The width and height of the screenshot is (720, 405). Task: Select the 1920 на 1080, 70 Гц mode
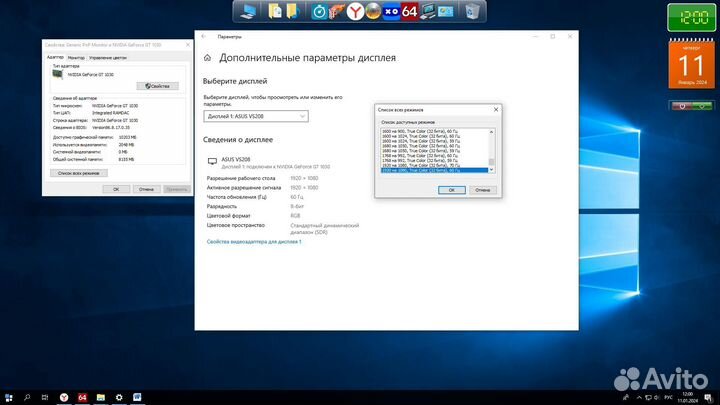(x=434, y=165)
